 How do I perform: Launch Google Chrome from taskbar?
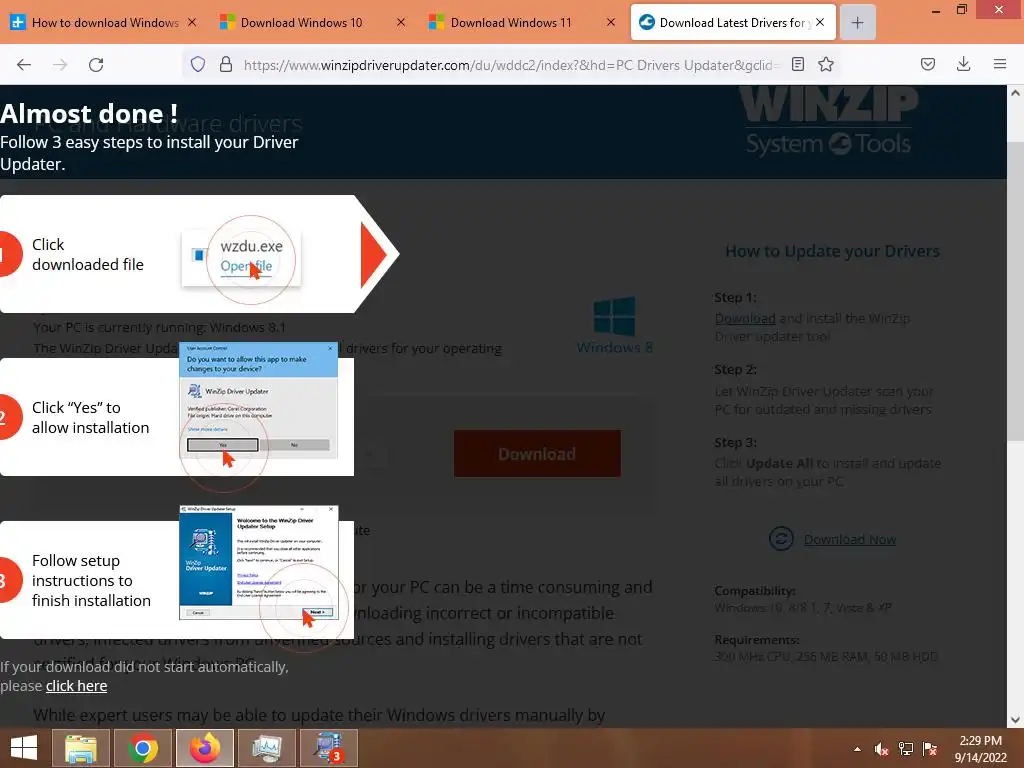142,748
